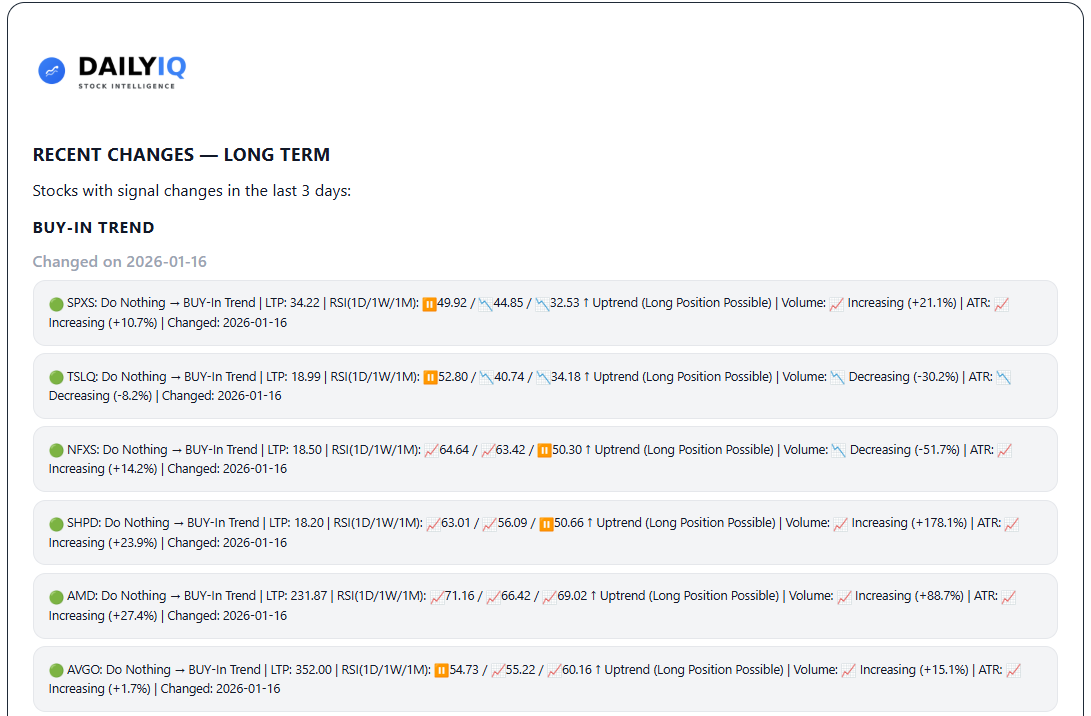Click the RECENT CHANGES — LONG TERM heading
1091x716 pixels.
coord(181,155)
